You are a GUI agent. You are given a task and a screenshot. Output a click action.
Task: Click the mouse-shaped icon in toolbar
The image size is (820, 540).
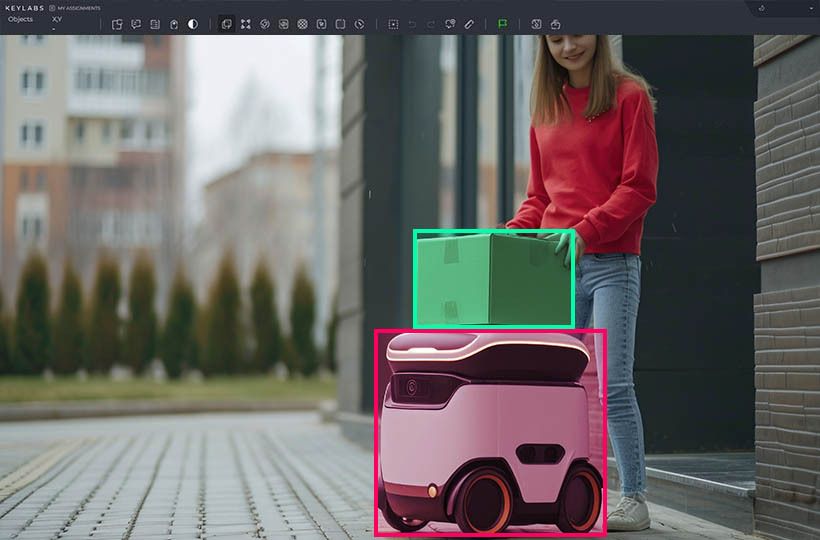point(174,24)
